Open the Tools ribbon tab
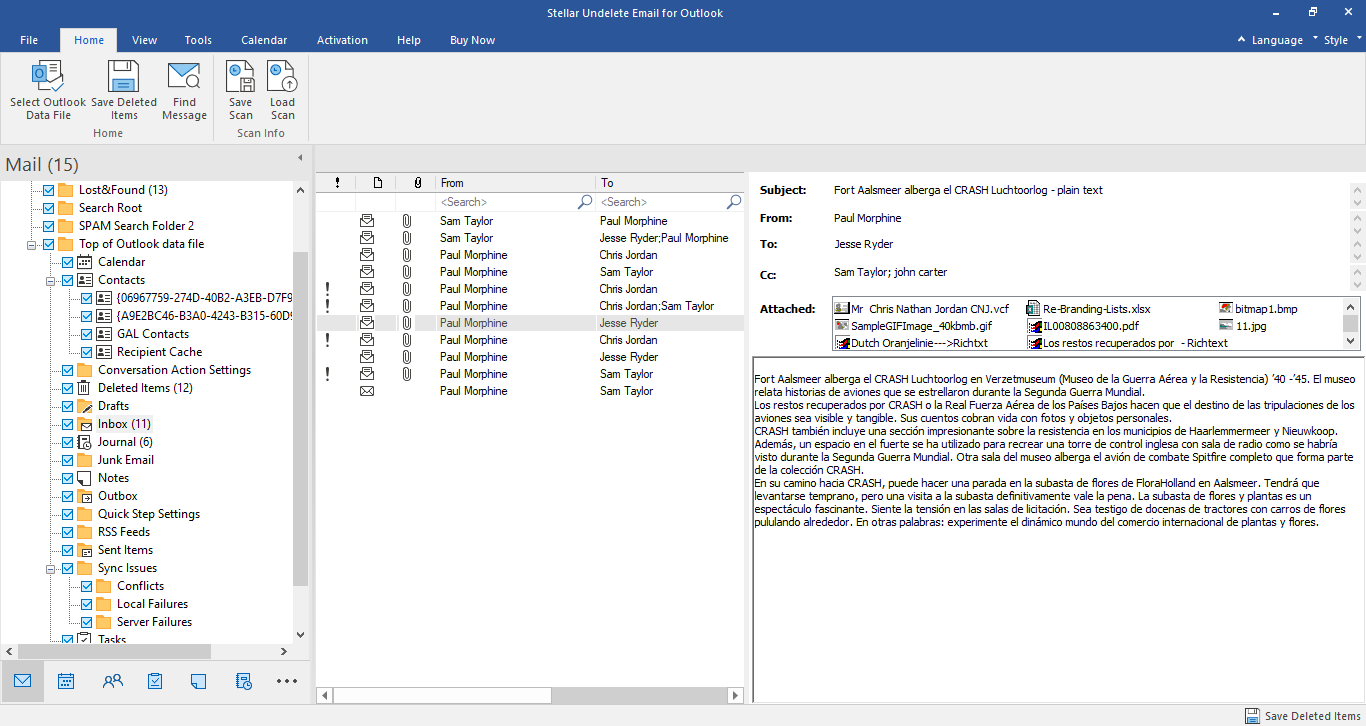Viewport: 1366px width, 726px height. 198,40
